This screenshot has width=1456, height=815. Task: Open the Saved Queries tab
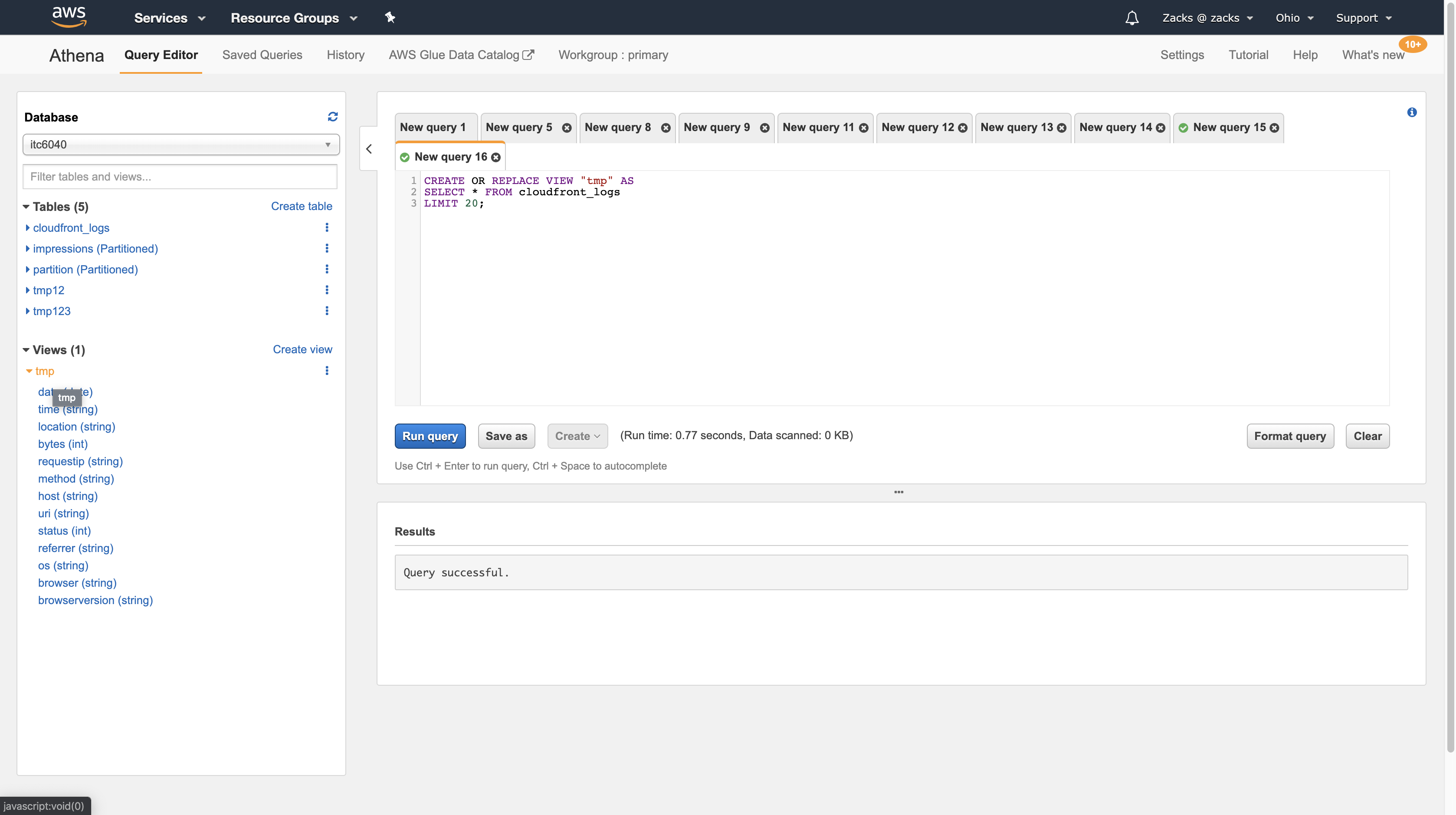tap(262, 55)
